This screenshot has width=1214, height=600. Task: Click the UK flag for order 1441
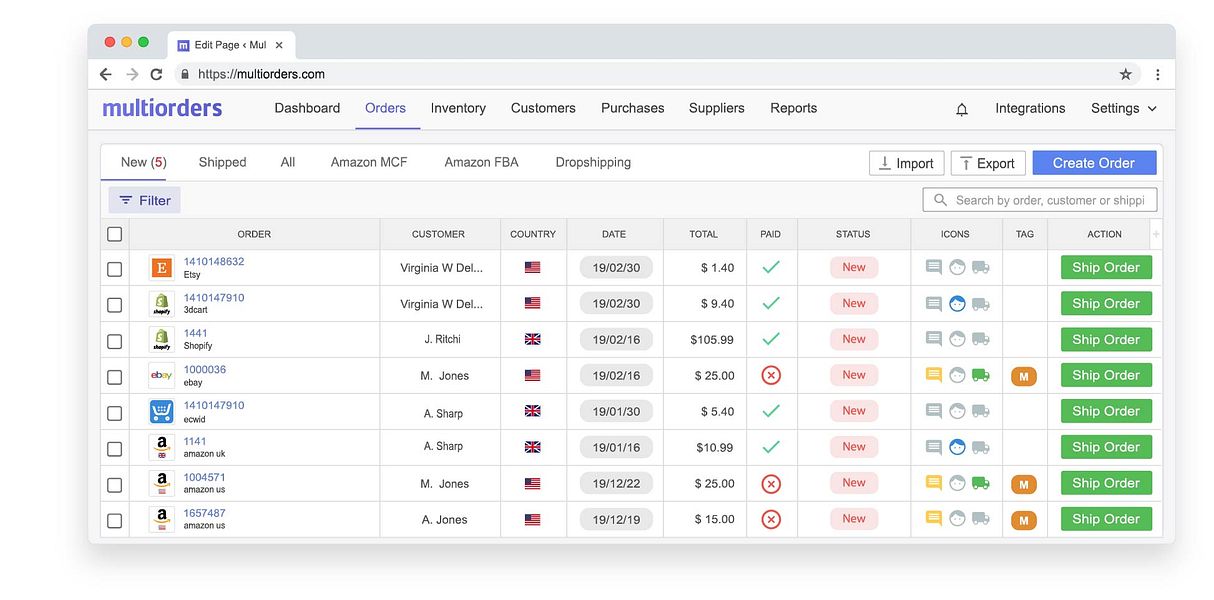[532, 340]
